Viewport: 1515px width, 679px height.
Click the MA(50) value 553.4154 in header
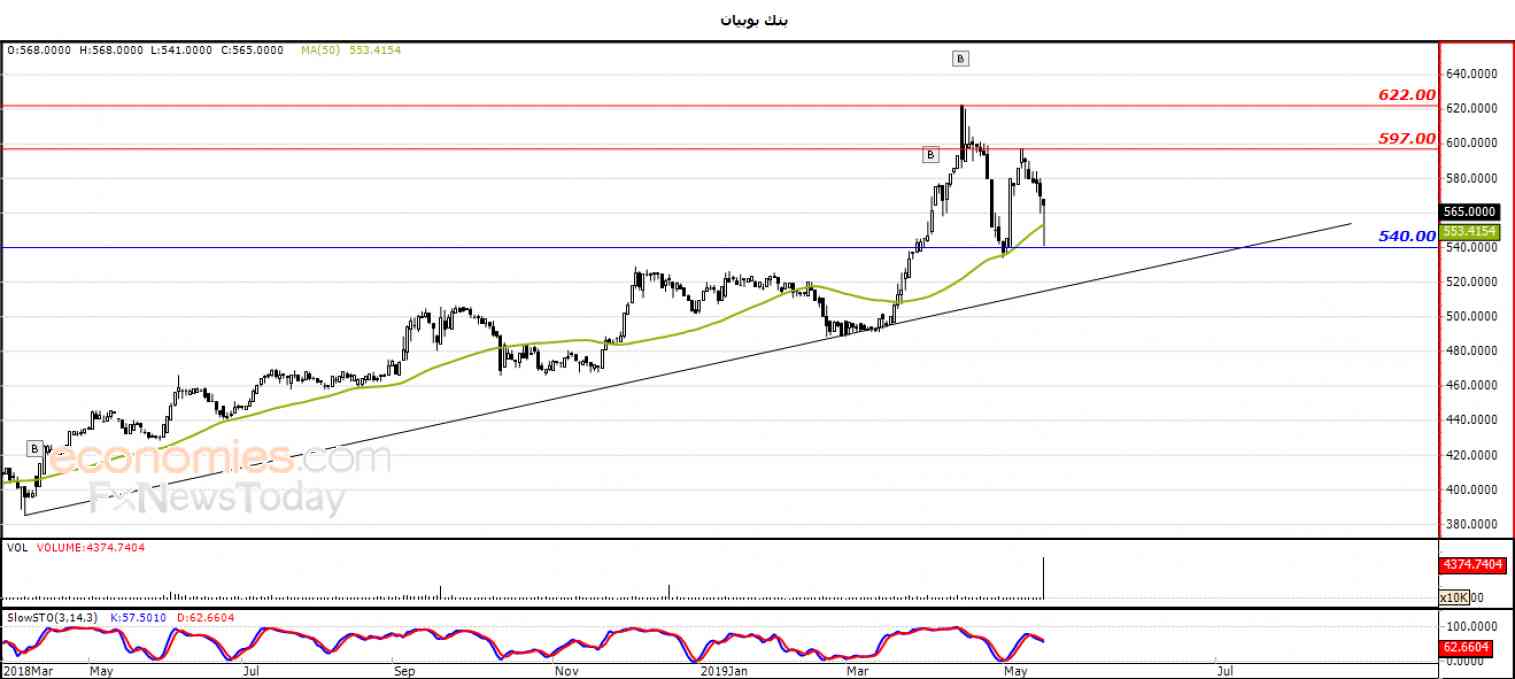tap(375, 49)
